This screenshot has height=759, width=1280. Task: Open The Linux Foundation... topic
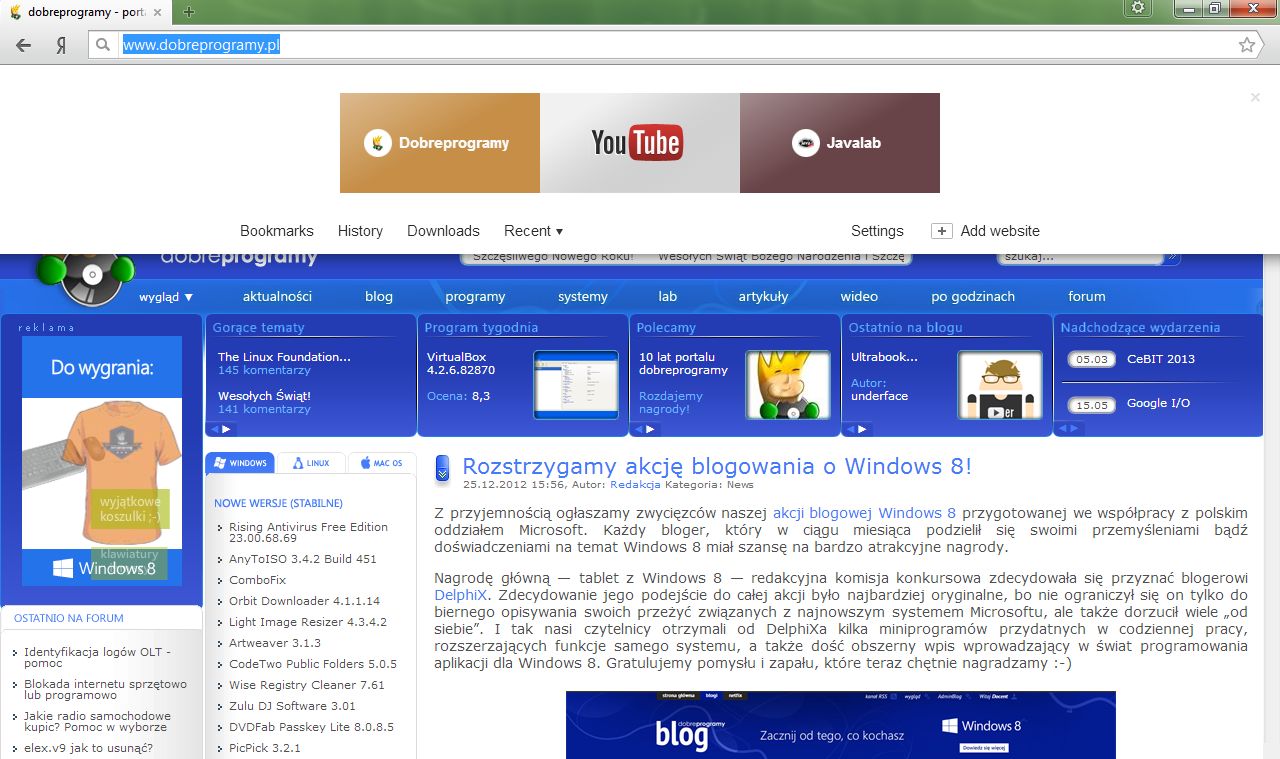tap(284, 357)
